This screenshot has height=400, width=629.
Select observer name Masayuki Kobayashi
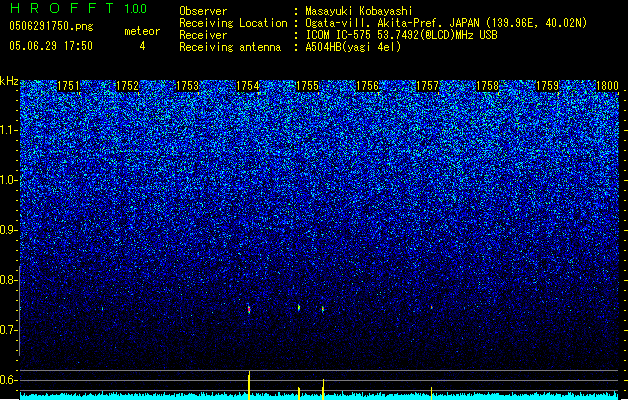tap(359, 11)
